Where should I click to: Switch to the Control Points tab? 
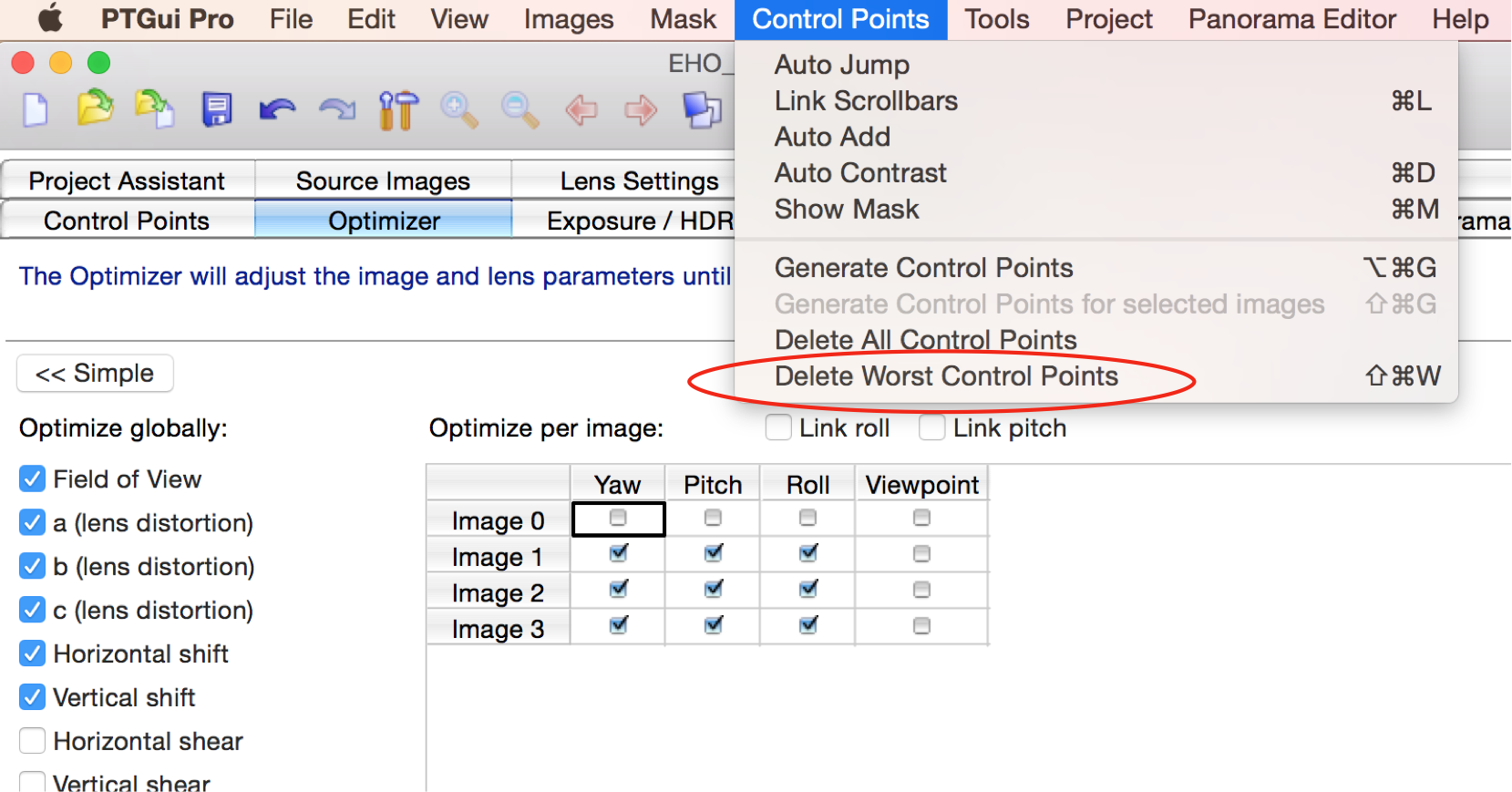click(128, 221)
